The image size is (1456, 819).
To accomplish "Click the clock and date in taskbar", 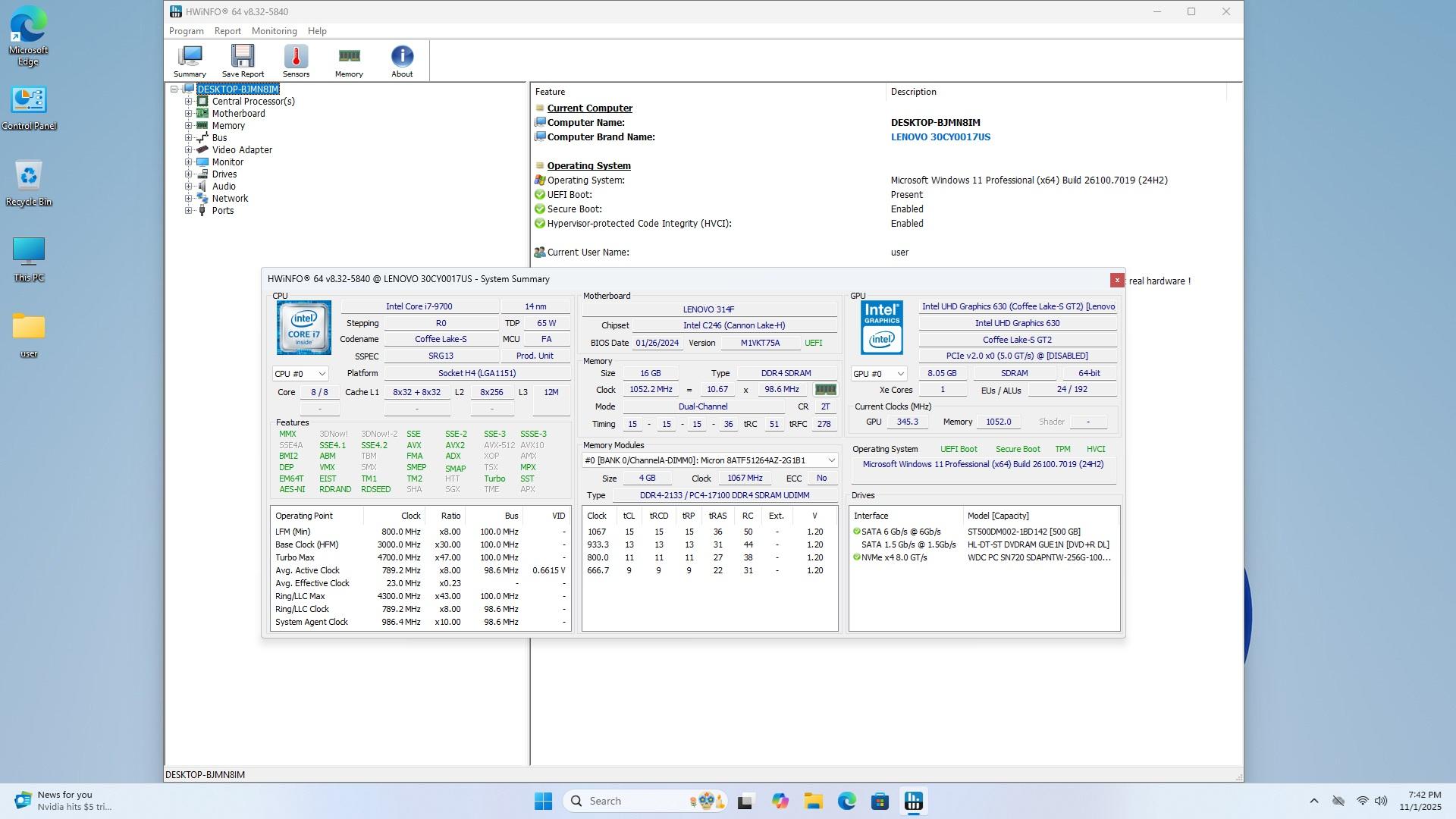I will click(x=1420, y=801).
